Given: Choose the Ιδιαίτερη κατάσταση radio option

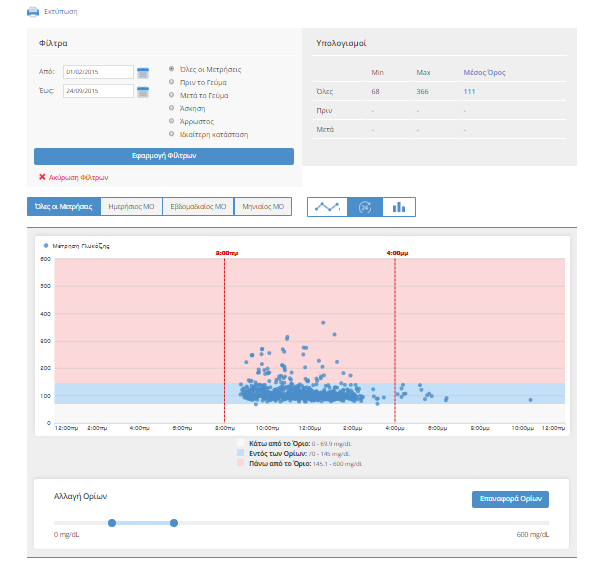Looking at the screenshot, I should coord(172,134).
